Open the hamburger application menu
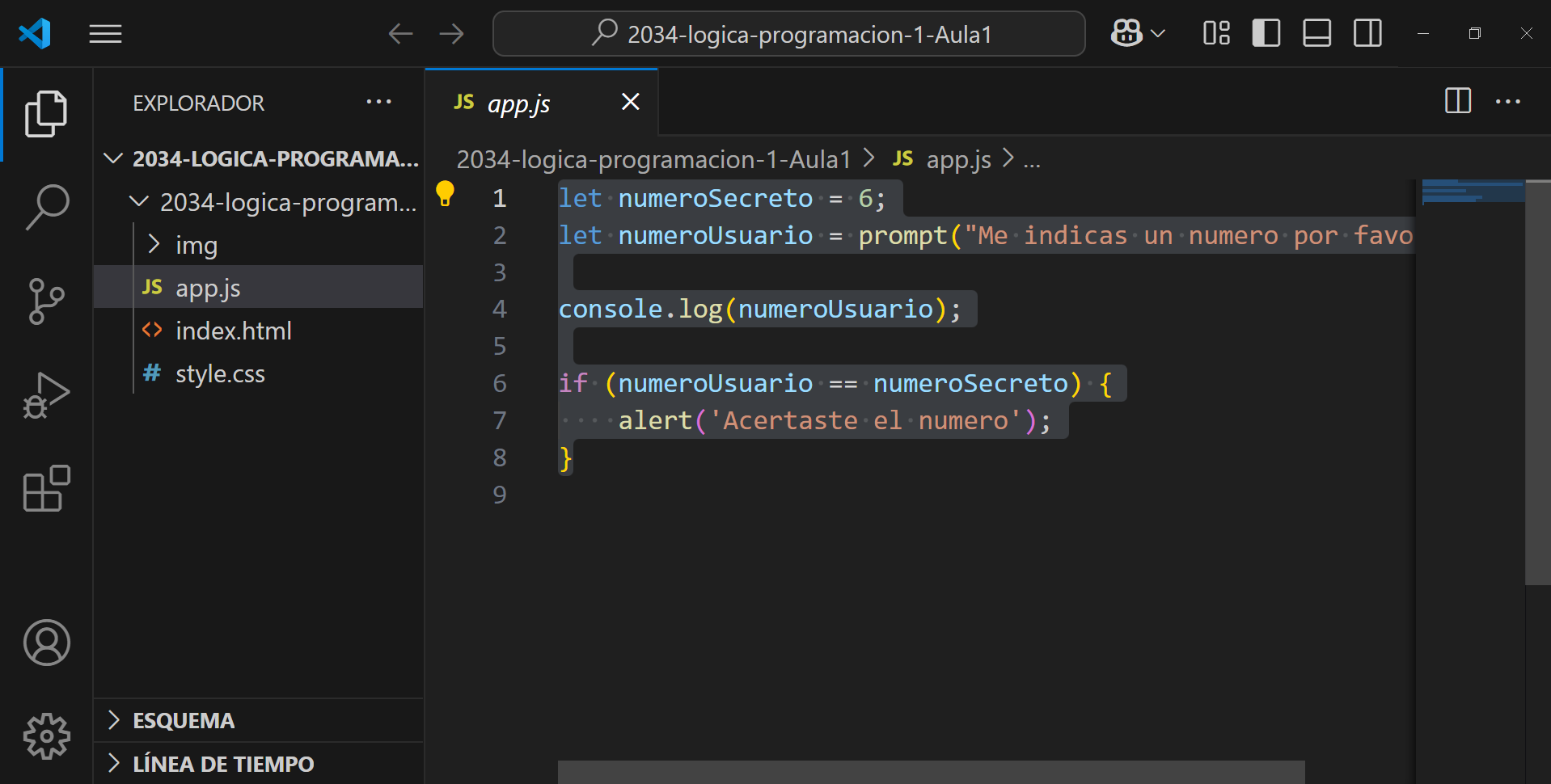This screenshot has width=1551, height=784. click(x=105, y=34)
